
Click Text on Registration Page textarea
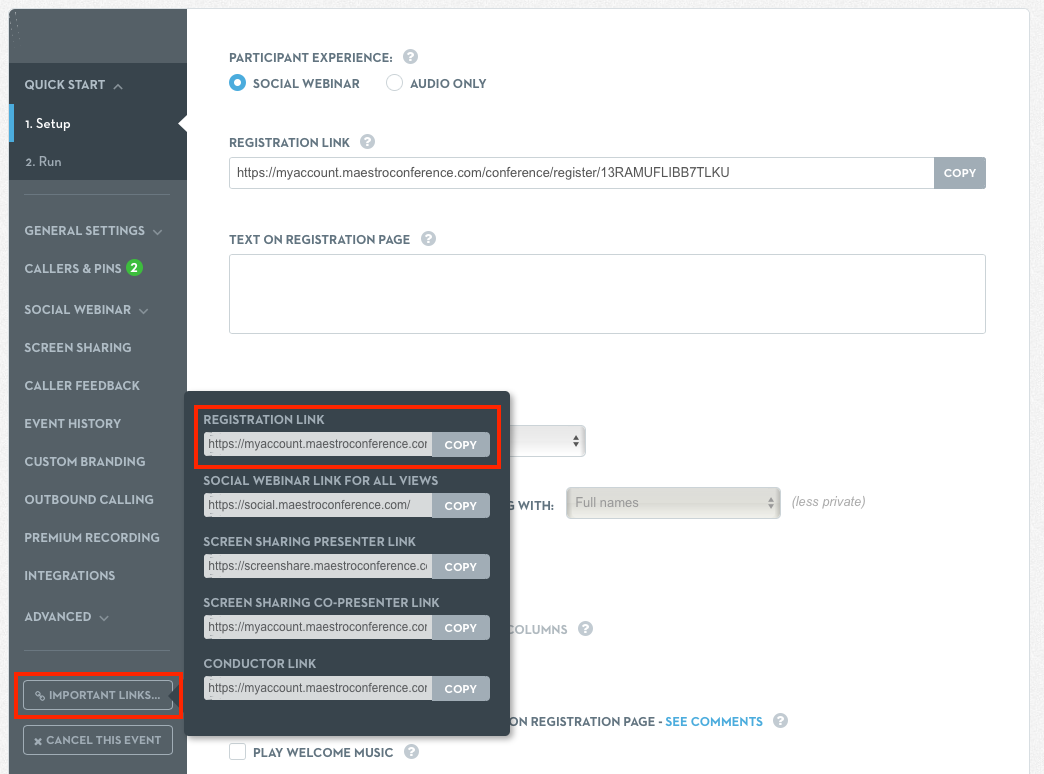607,294
